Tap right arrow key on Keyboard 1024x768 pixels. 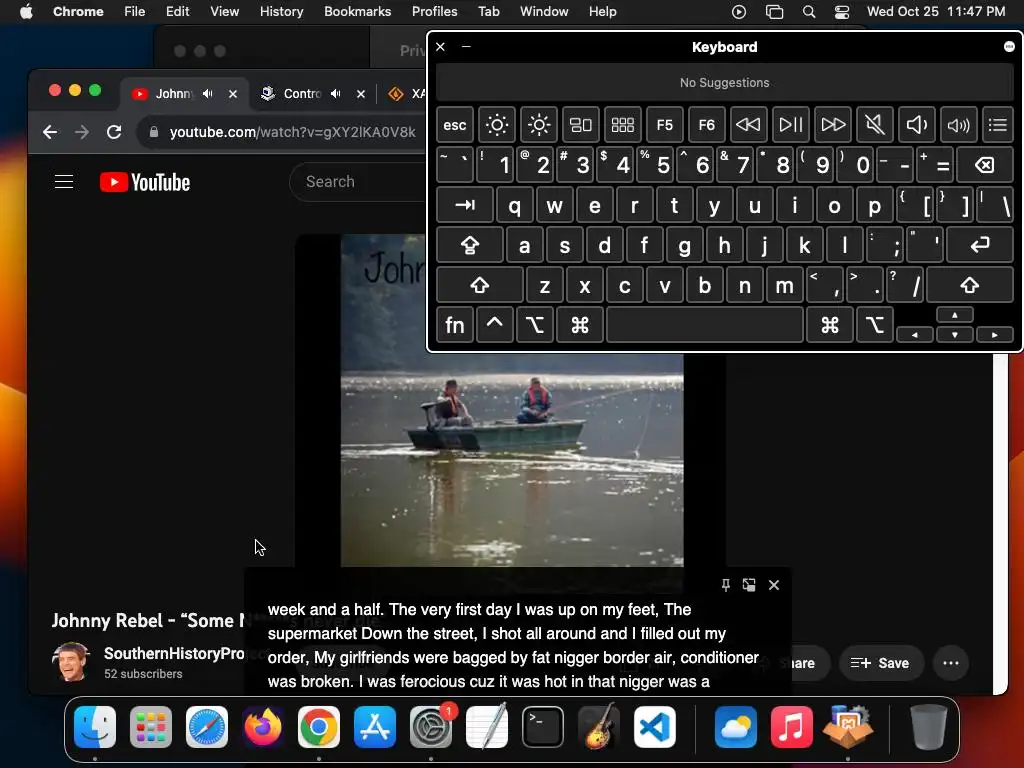pyautogui.click(x=994, y=334)
